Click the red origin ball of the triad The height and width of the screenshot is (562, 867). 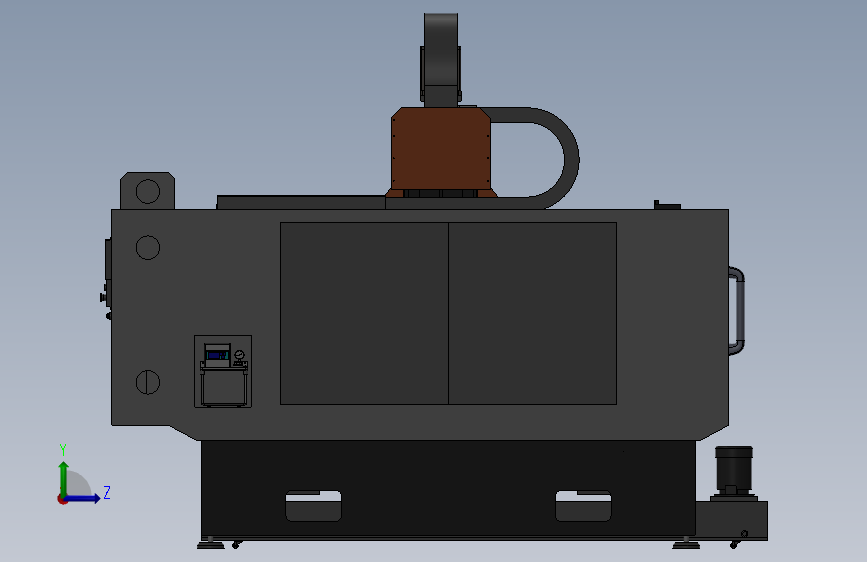62,499
